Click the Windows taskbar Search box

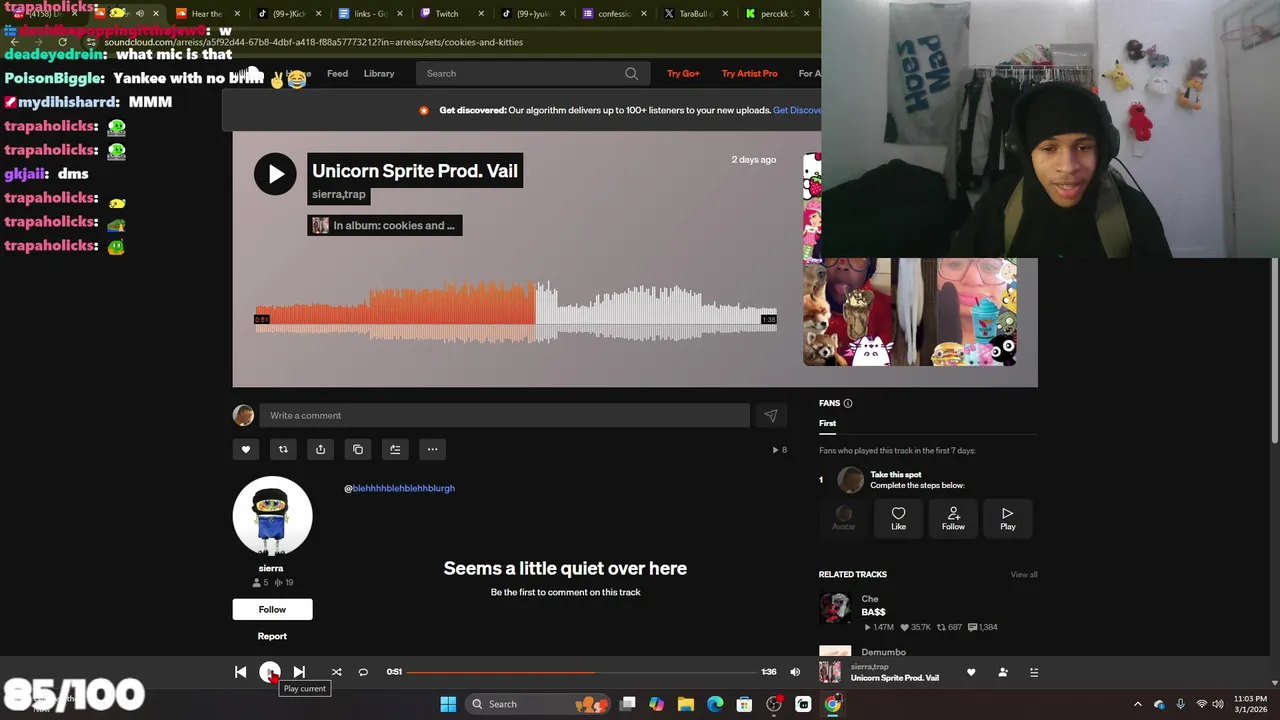point(538,704)
